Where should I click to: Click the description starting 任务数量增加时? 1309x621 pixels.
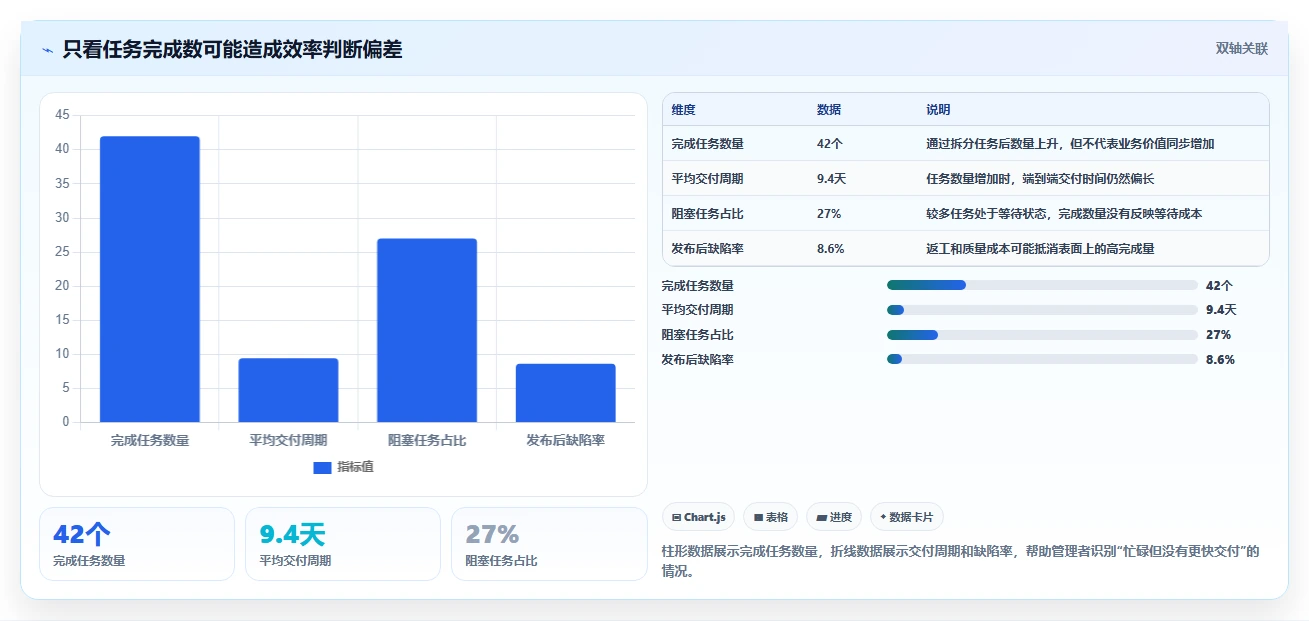[x=1041, y=179]
